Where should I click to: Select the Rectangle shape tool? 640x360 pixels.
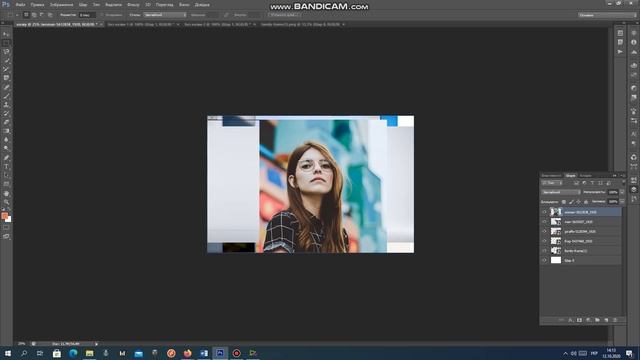(6, 184)
